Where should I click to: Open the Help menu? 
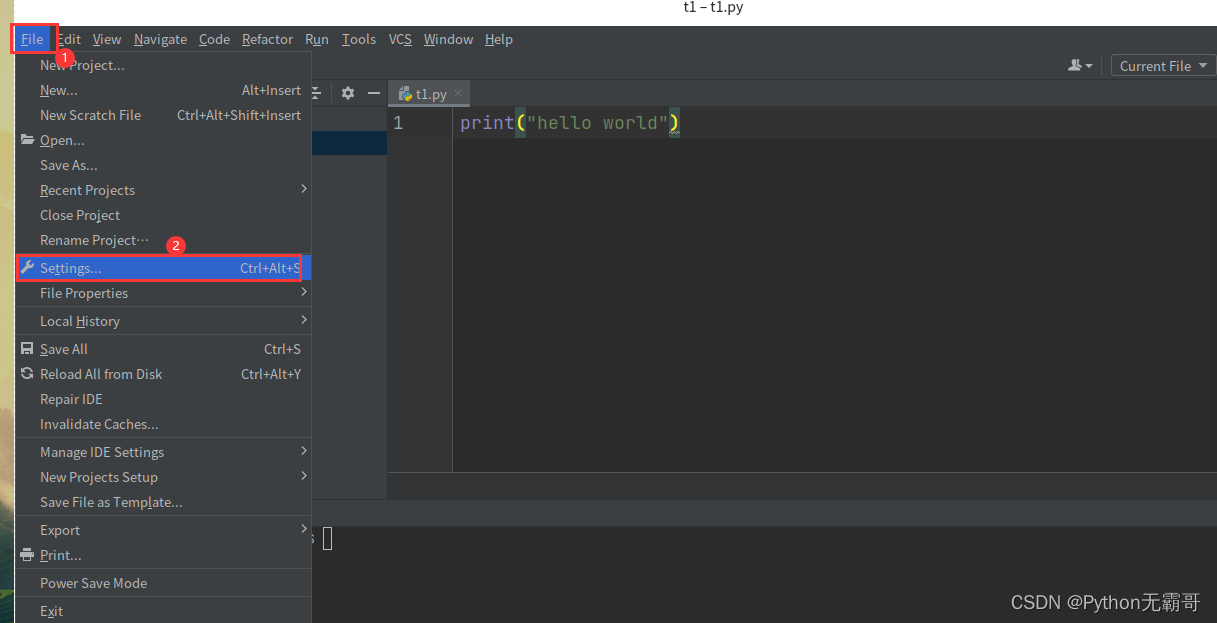pyautogui.click(x=499, y=39)
